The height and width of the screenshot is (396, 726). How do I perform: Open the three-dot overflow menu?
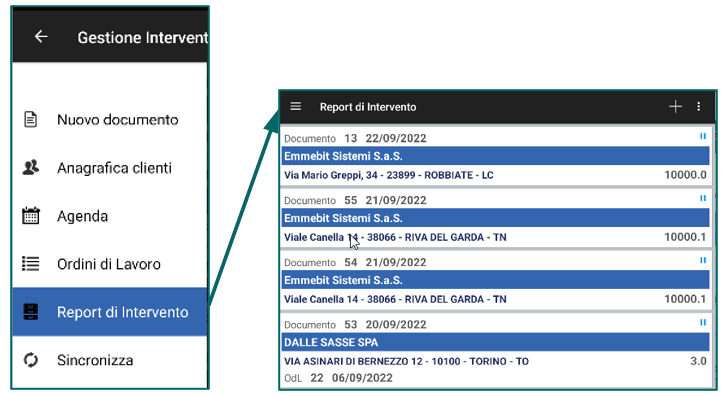tap(699, 107)
